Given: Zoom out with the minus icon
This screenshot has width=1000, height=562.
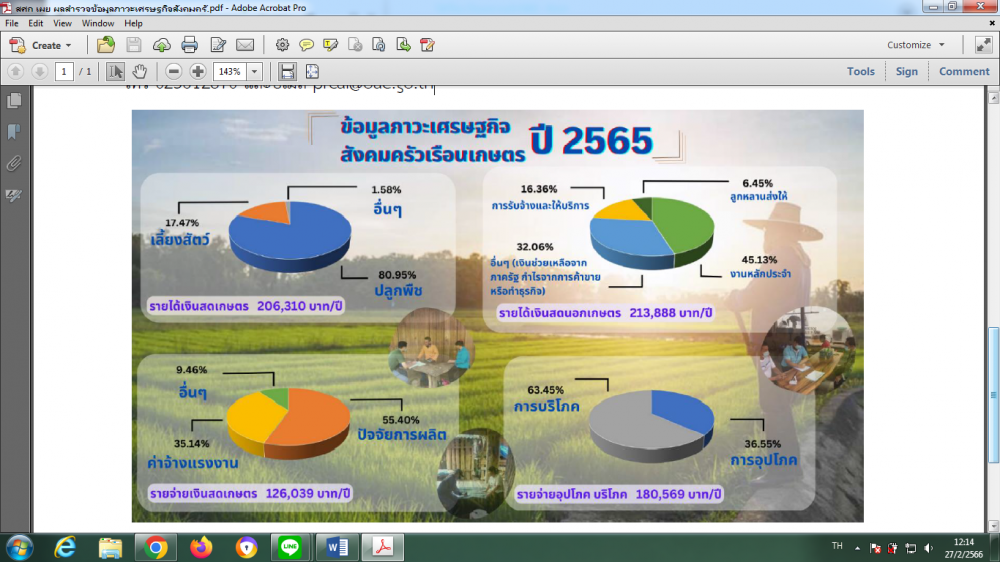Looking at the screenshot, I should [173, 71].
